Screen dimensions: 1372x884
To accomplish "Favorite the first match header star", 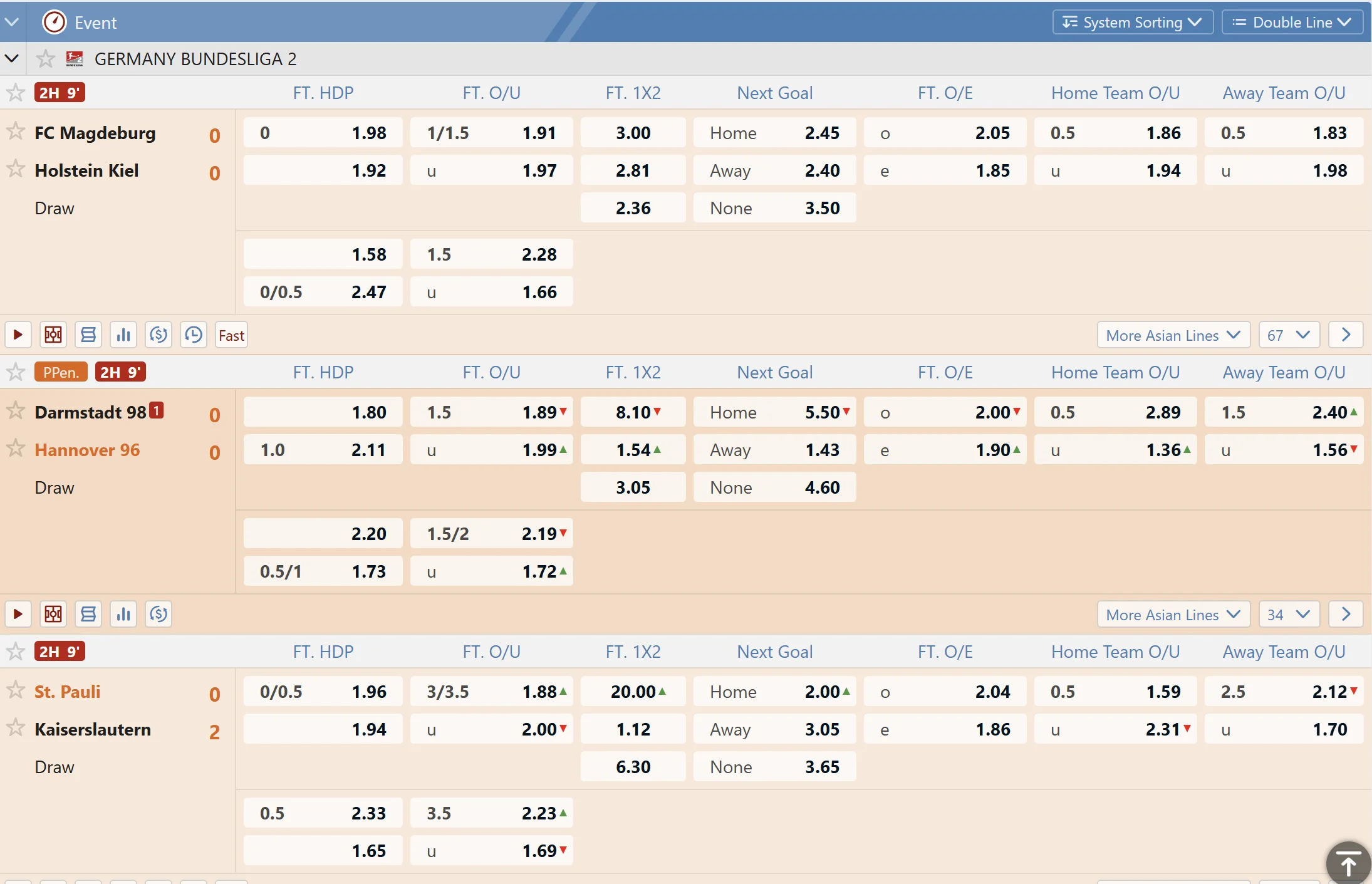I will [16, 93].
